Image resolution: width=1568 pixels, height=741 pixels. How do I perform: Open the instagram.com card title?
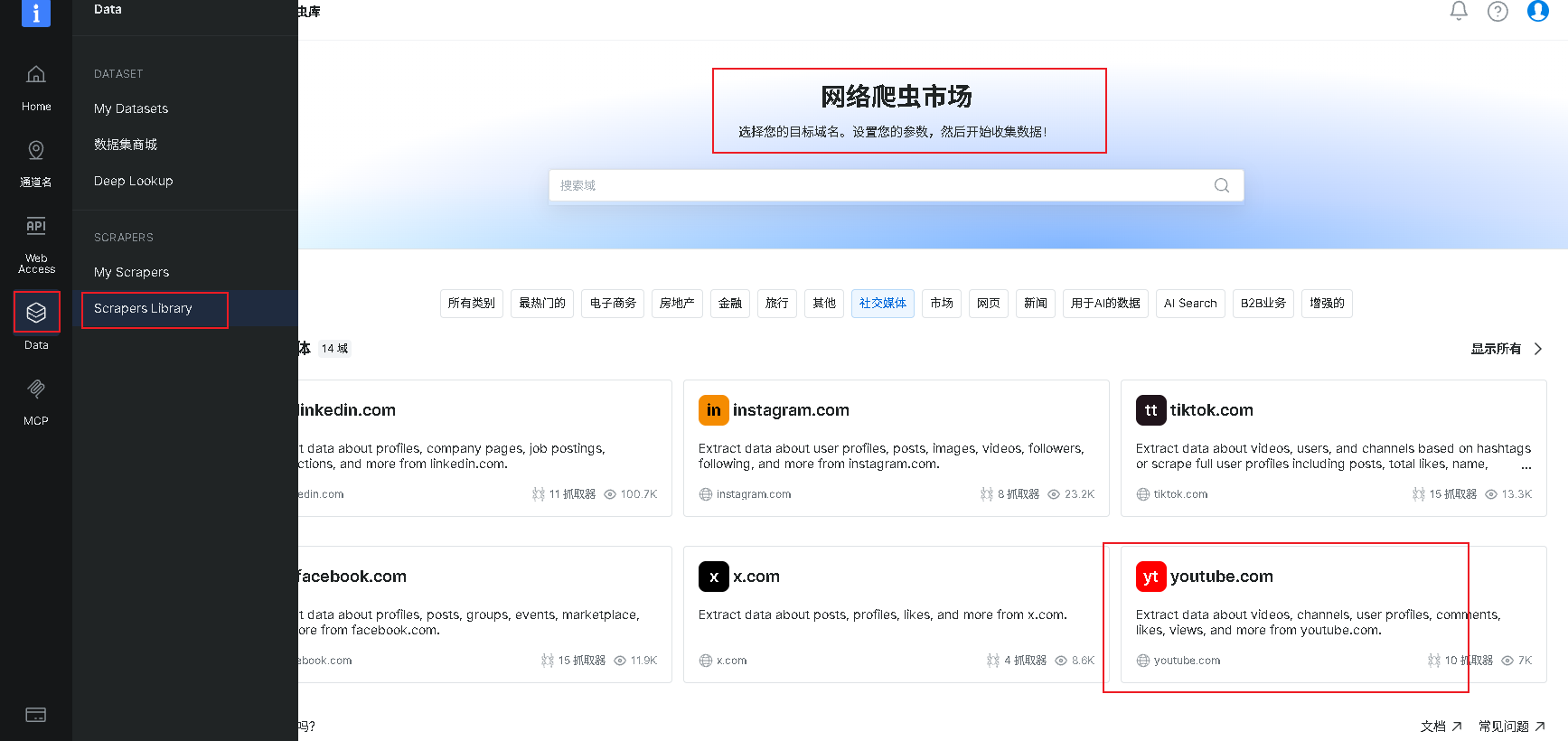coord(791,410)
